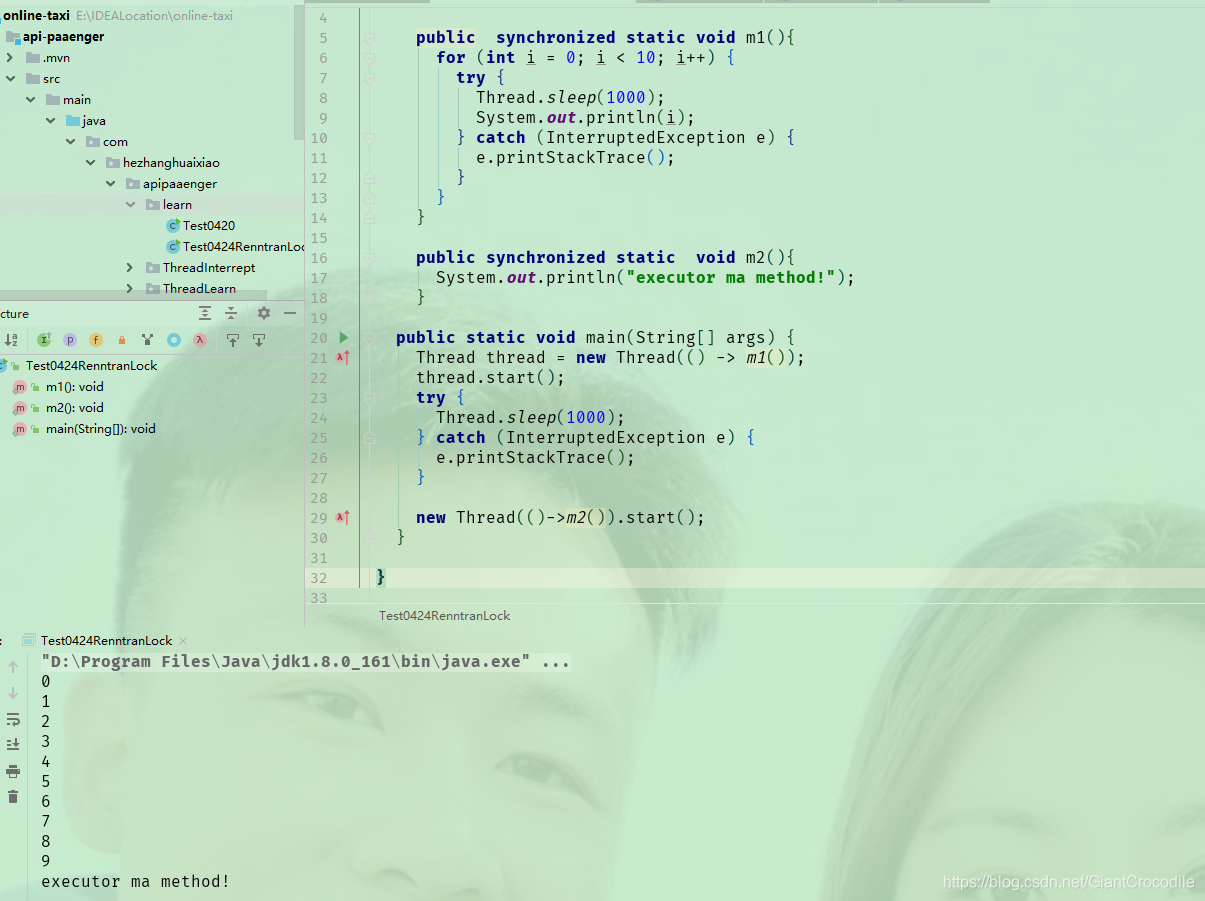Select Test0424RenntranLock class node in Structure
This screenshot has height=901, width=1205.
pyautogui.click(x=91, y=366)
